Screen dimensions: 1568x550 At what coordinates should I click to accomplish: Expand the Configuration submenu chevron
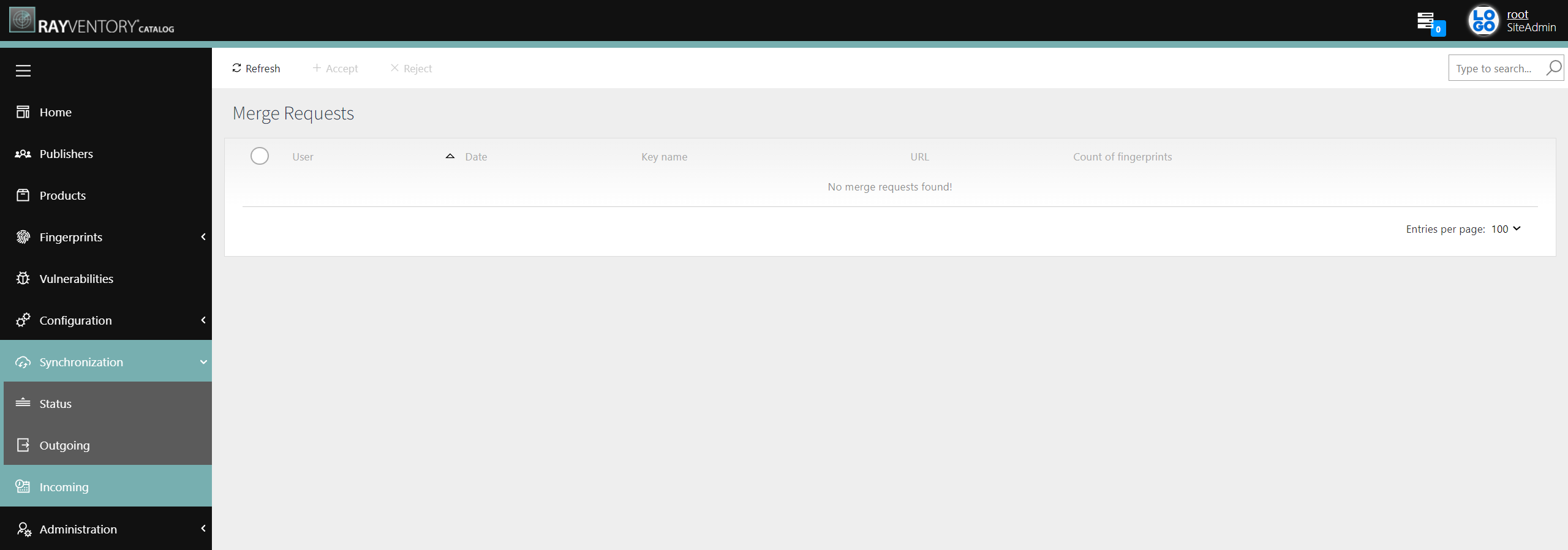click(203, 320)
